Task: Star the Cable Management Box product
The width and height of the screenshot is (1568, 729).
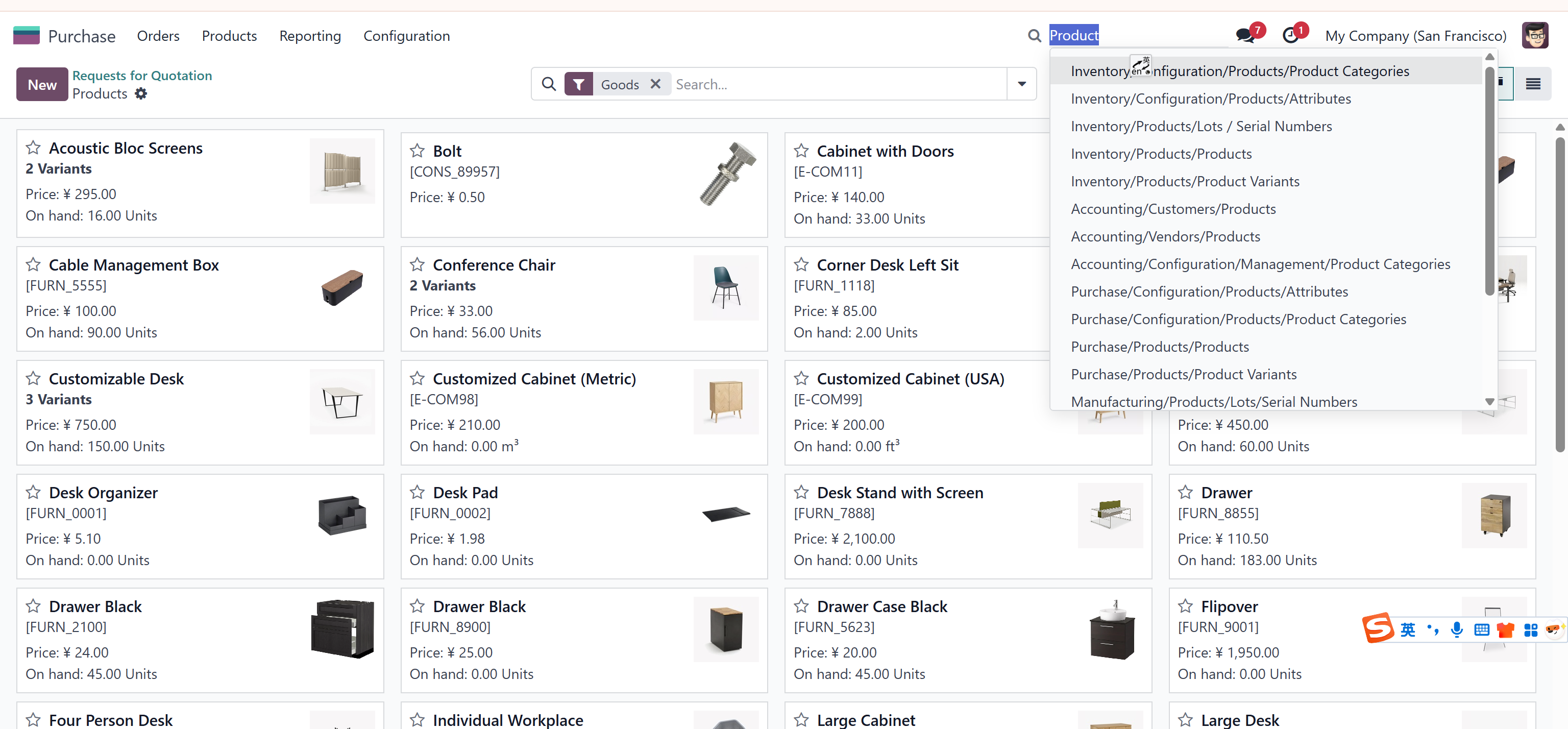Action: (34, 265)
